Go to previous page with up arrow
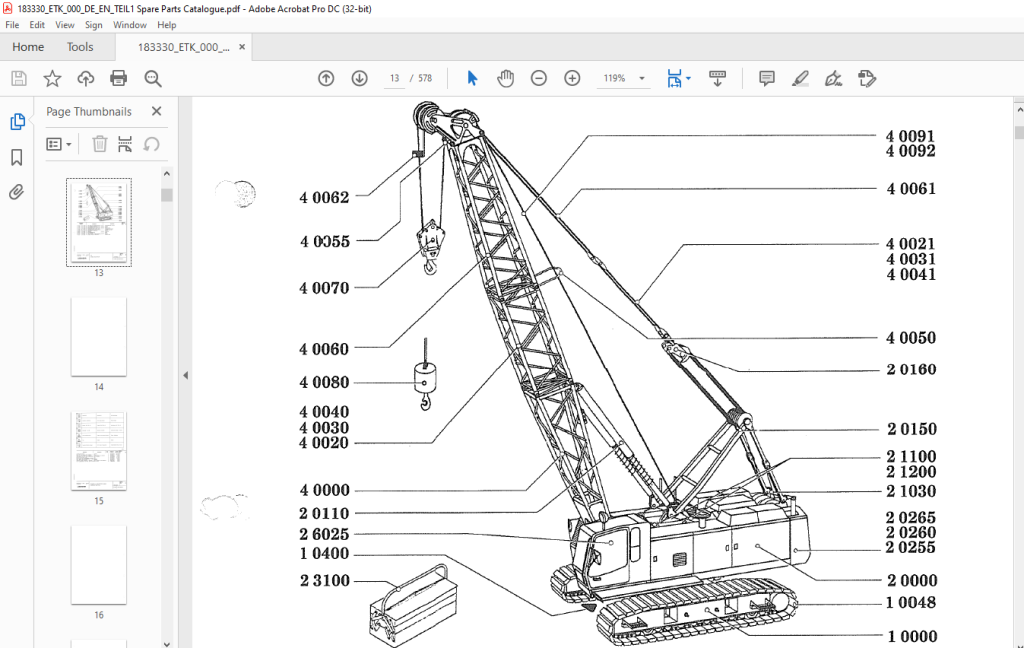The image size is (1024, 648). coord(326,78)
